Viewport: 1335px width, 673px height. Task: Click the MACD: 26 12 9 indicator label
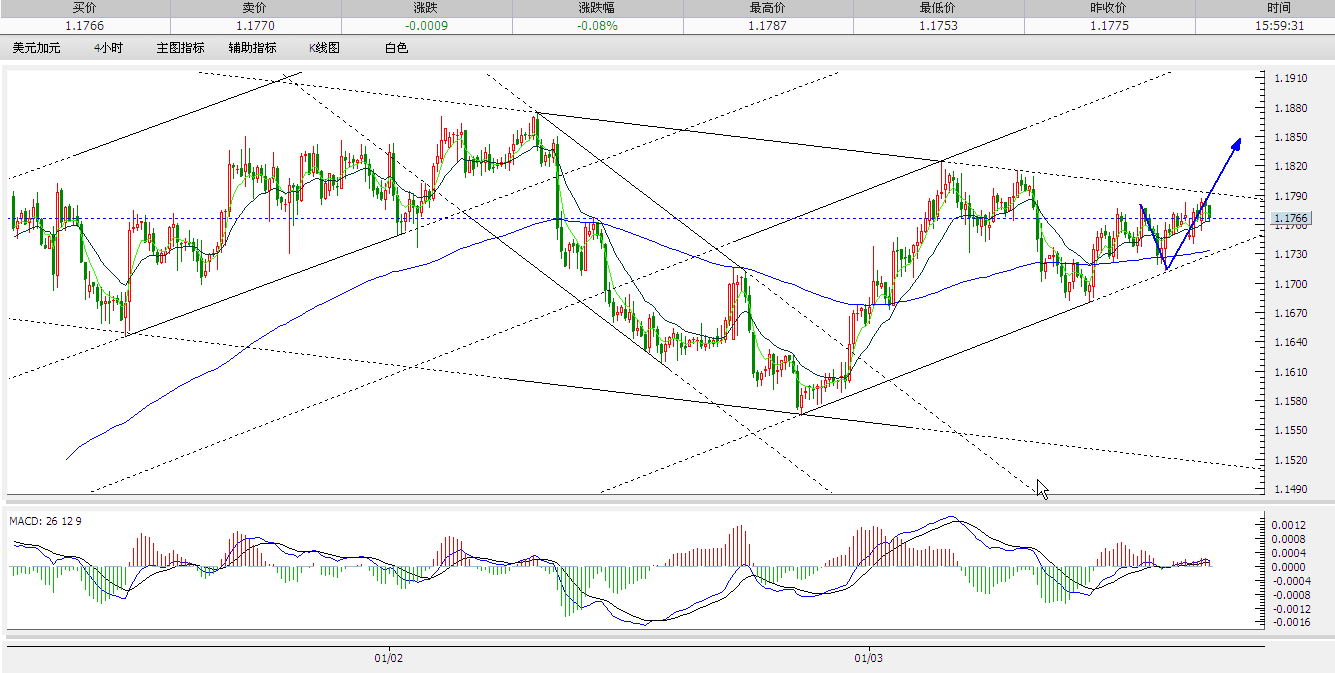pyautogui.click(x=44, y=519)
